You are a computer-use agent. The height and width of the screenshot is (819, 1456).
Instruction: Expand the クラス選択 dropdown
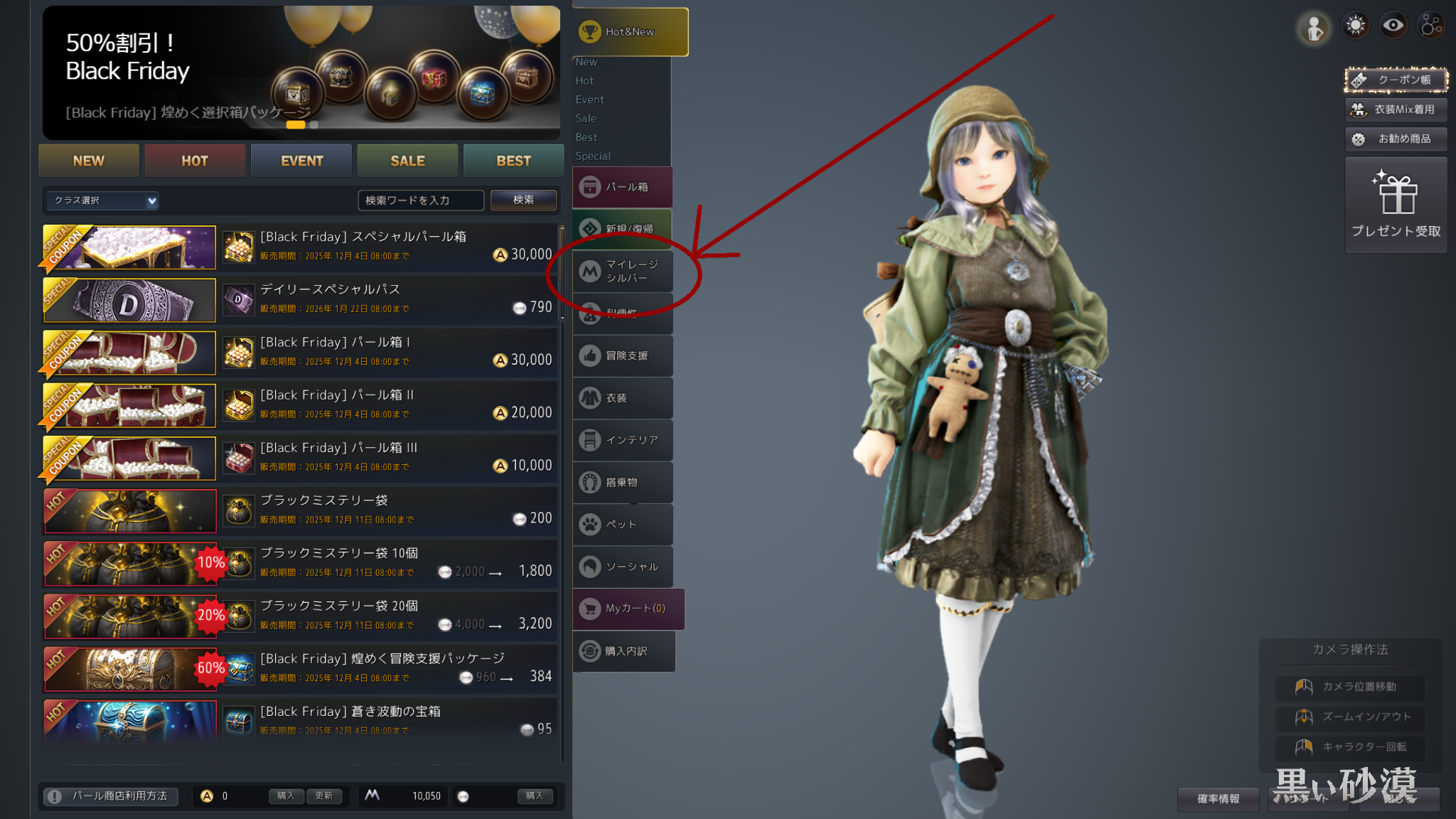(102, 200)
